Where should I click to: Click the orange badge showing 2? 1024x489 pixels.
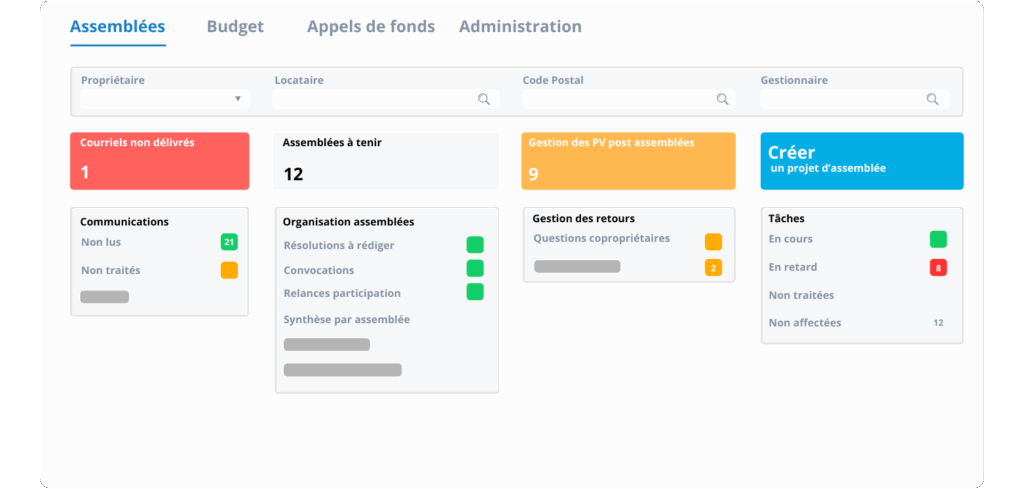[713, 268]
